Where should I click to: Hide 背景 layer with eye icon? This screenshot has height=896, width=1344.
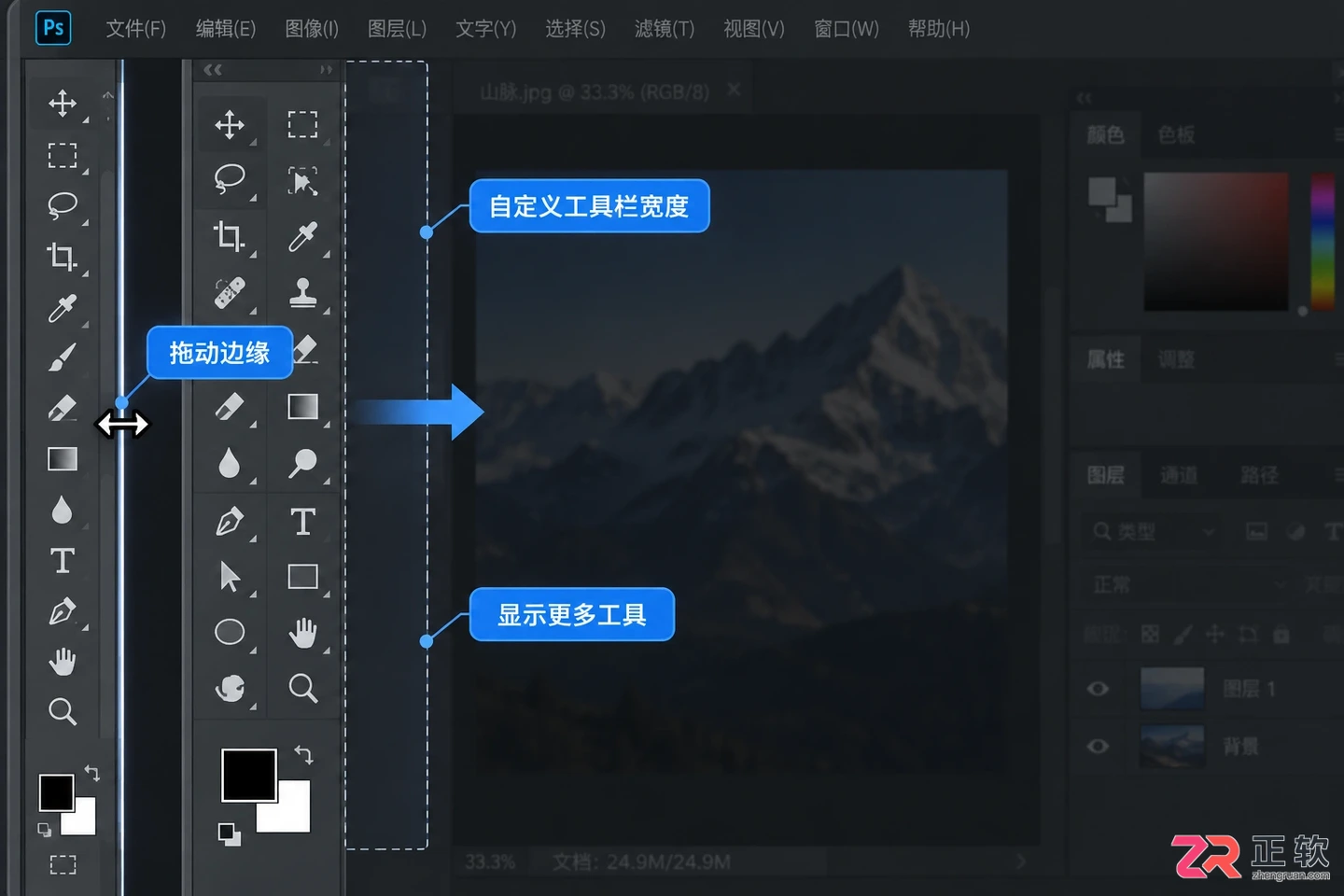[1099, 746]
